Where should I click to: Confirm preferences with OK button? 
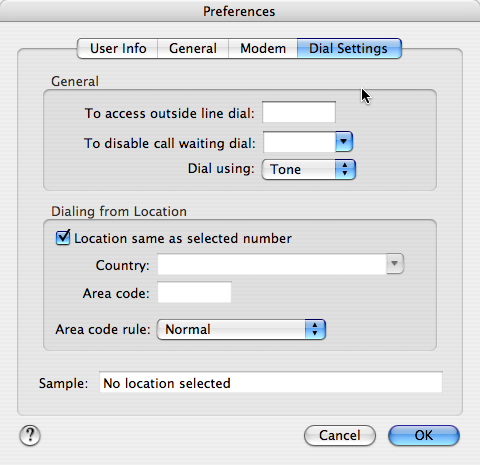click(x=424, y=435)
